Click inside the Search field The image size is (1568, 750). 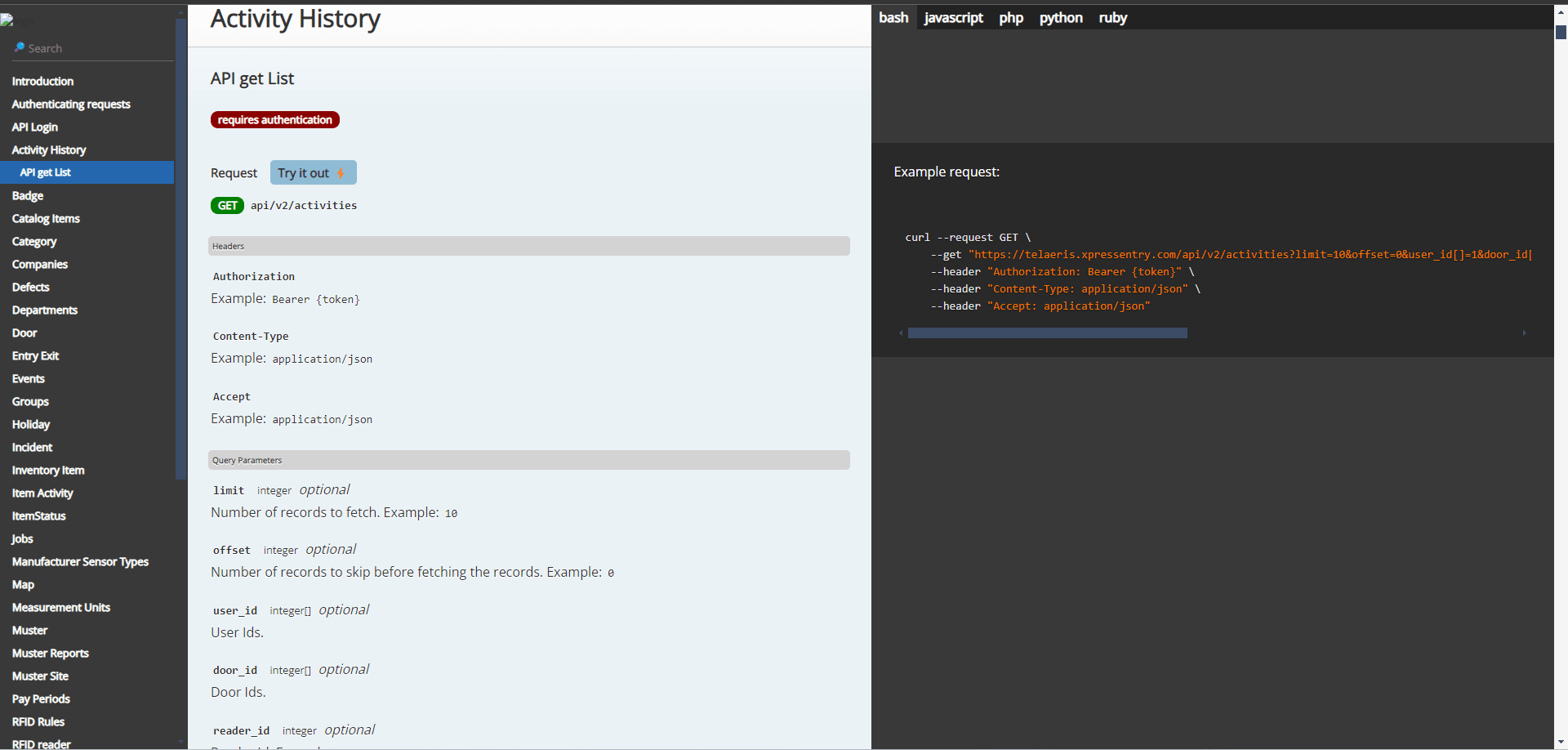(90, 47)
